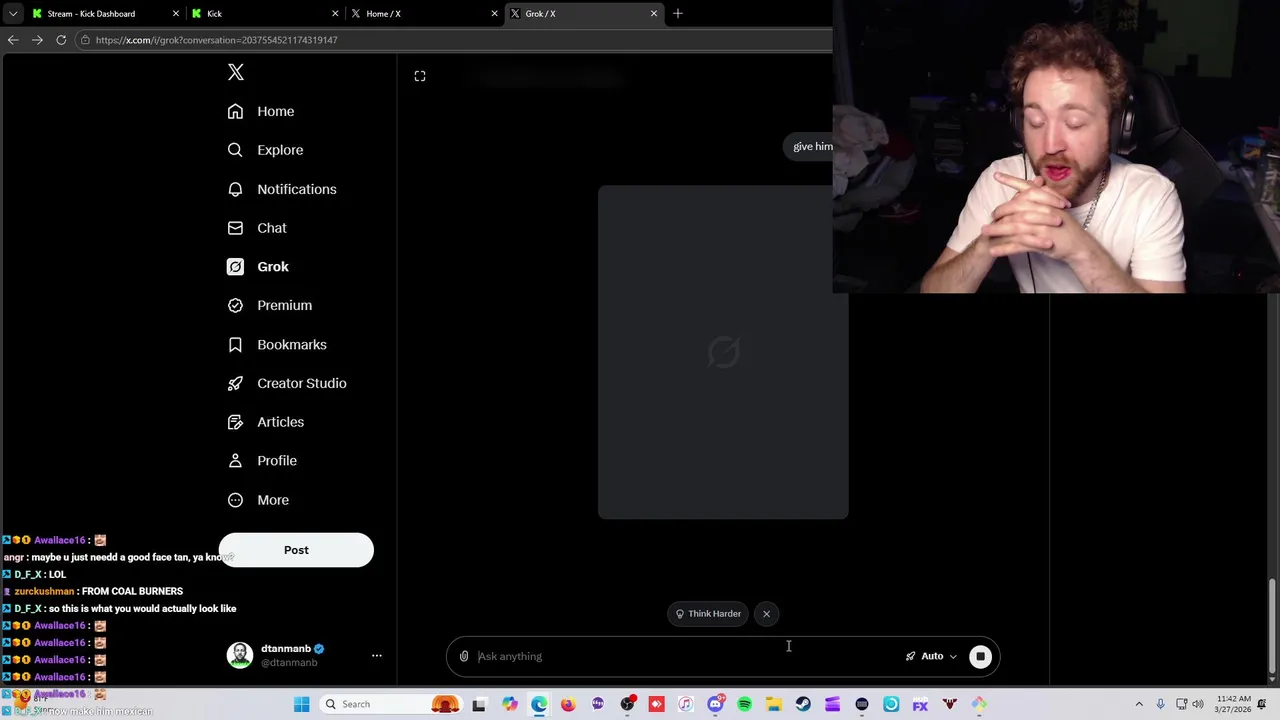Click the Profile person icon
The height and width of the screenshot is (720, 1280).
235,461
